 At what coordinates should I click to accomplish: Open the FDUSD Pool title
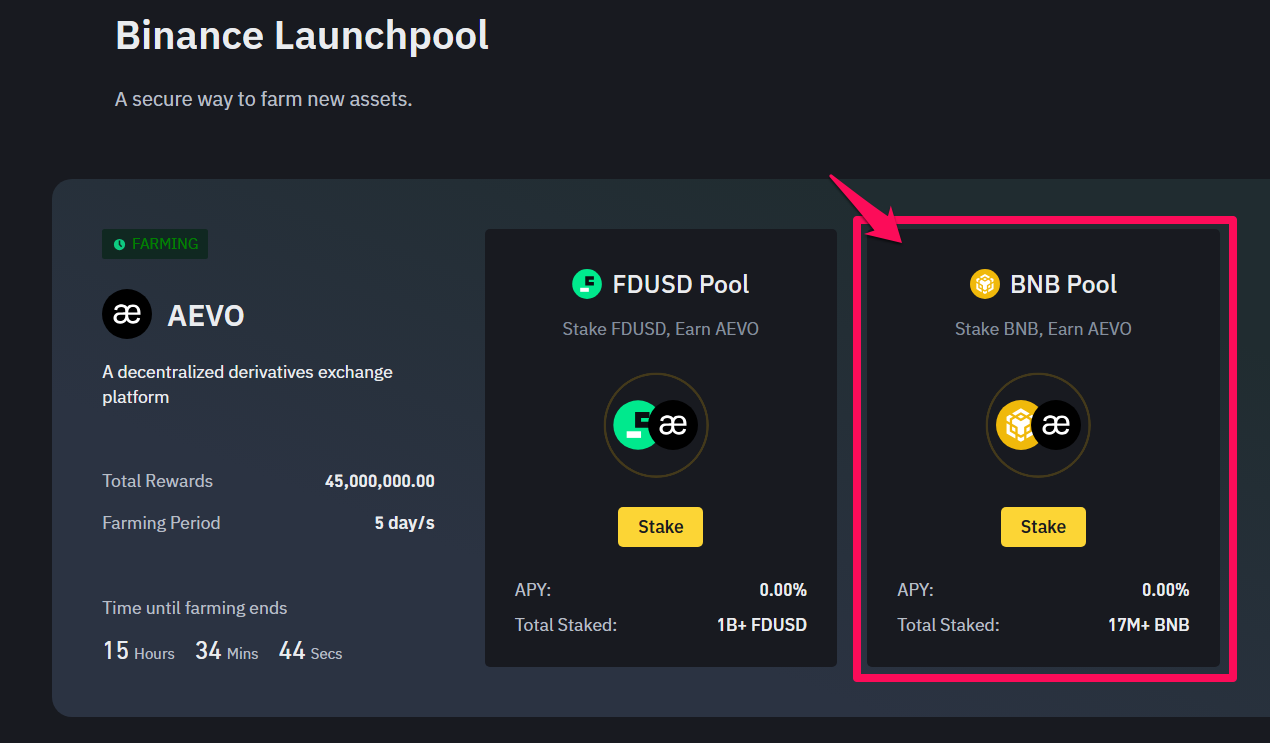[681, 284]
